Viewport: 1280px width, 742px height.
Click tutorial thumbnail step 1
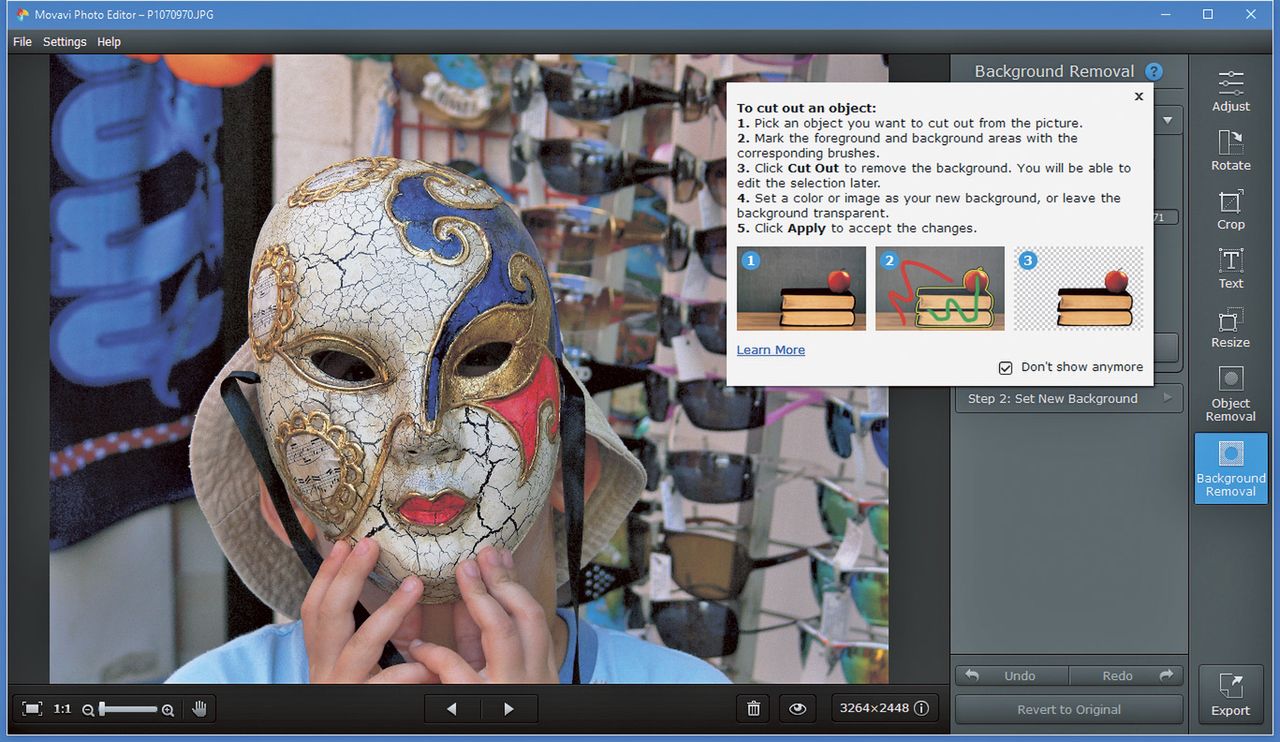click(x=801, y=288)
